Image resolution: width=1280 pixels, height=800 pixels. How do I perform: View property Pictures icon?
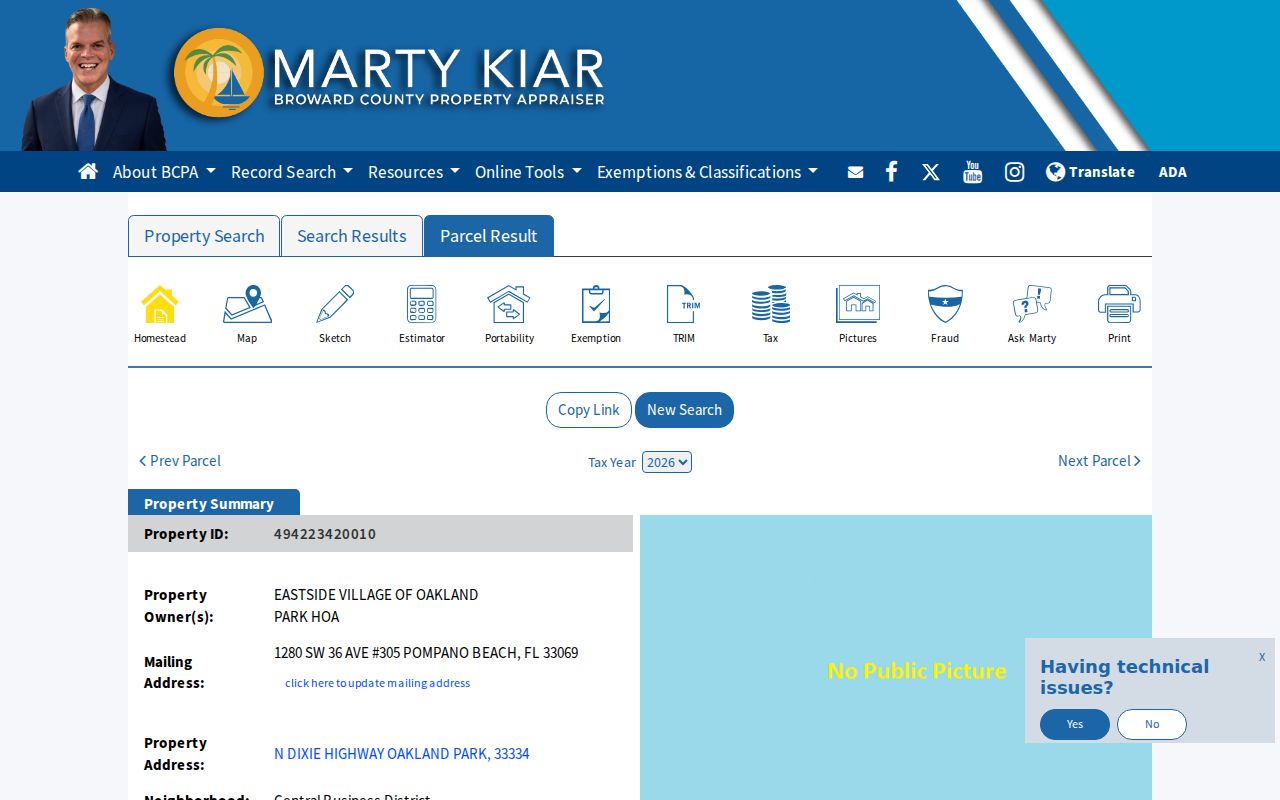(x=858, y=305)
